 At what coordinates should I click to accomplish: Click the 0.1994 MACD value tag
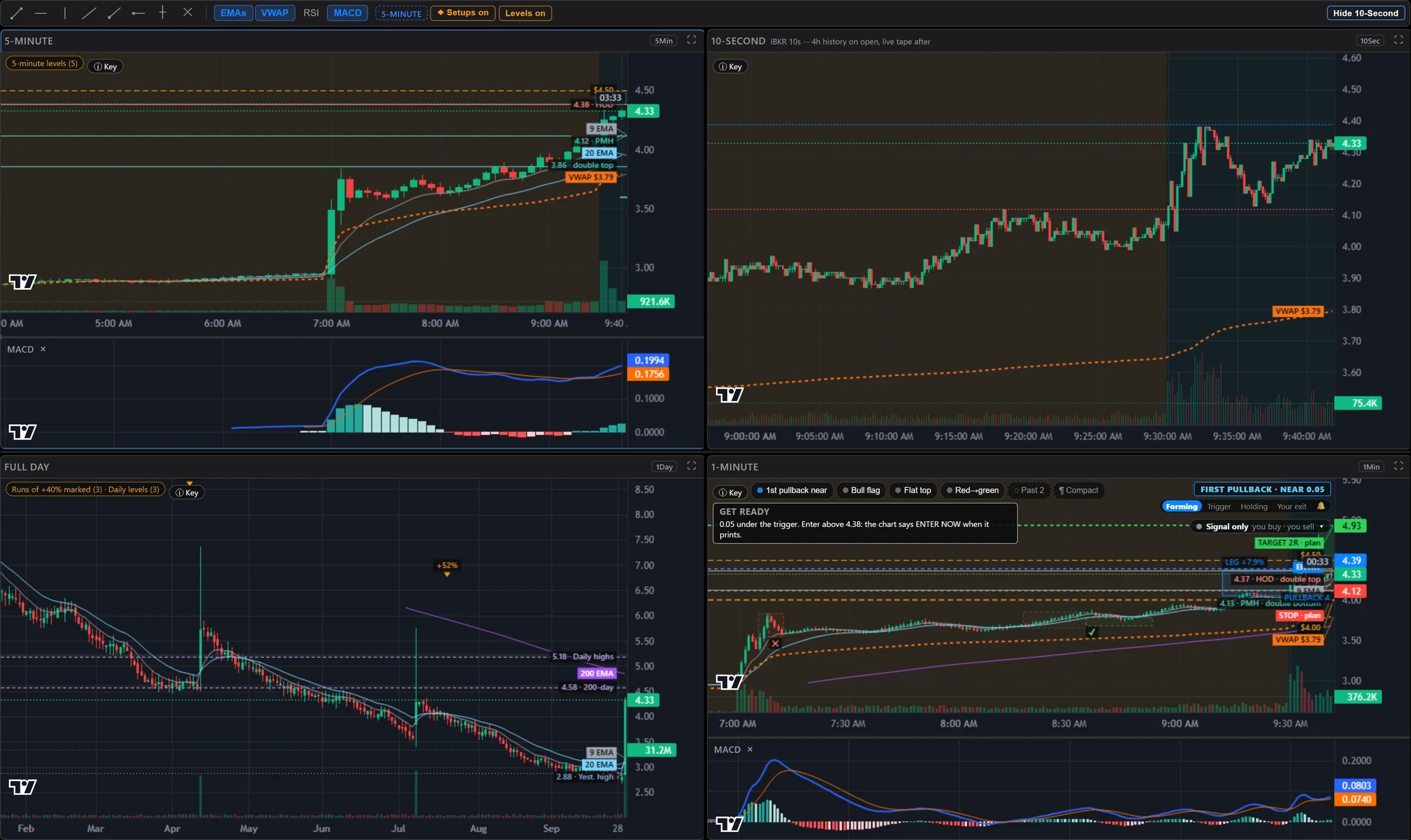tap(648, 360)
